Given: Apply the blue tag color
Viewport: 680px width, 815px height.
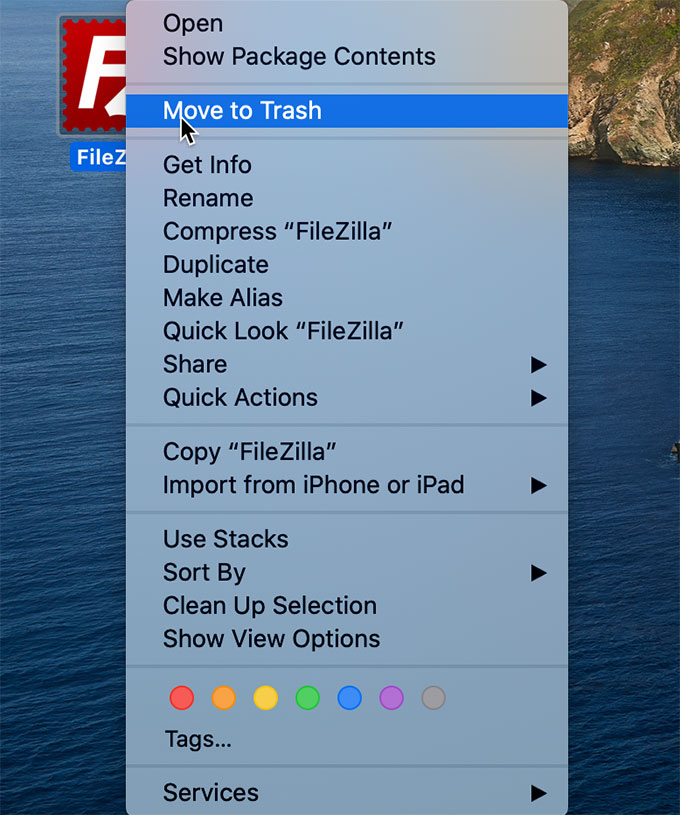Looking at the screenshot, I should [x=349, y=698].
